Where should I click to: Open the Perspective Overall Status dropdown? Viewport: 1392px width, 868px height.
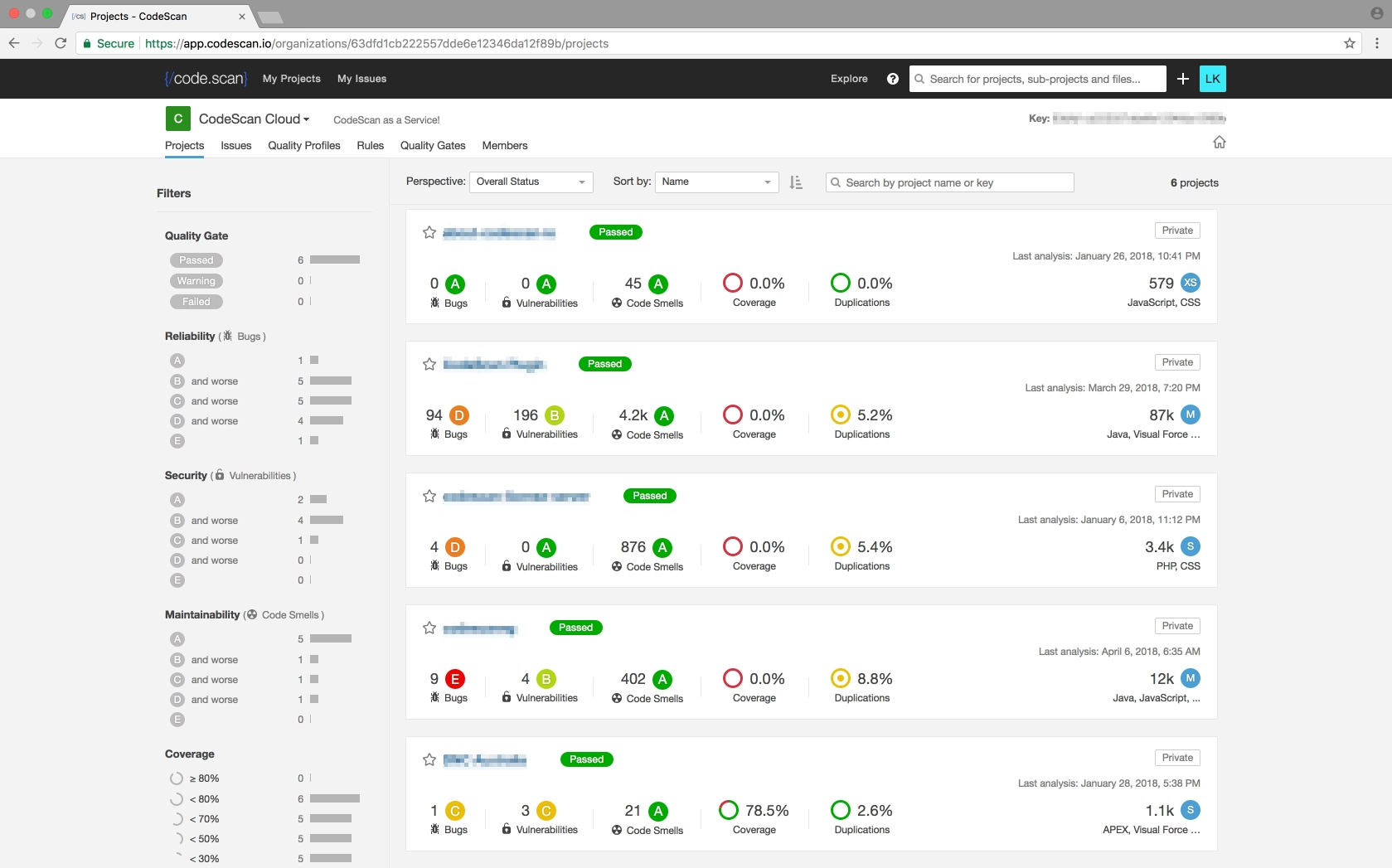(x=531, y=182)
